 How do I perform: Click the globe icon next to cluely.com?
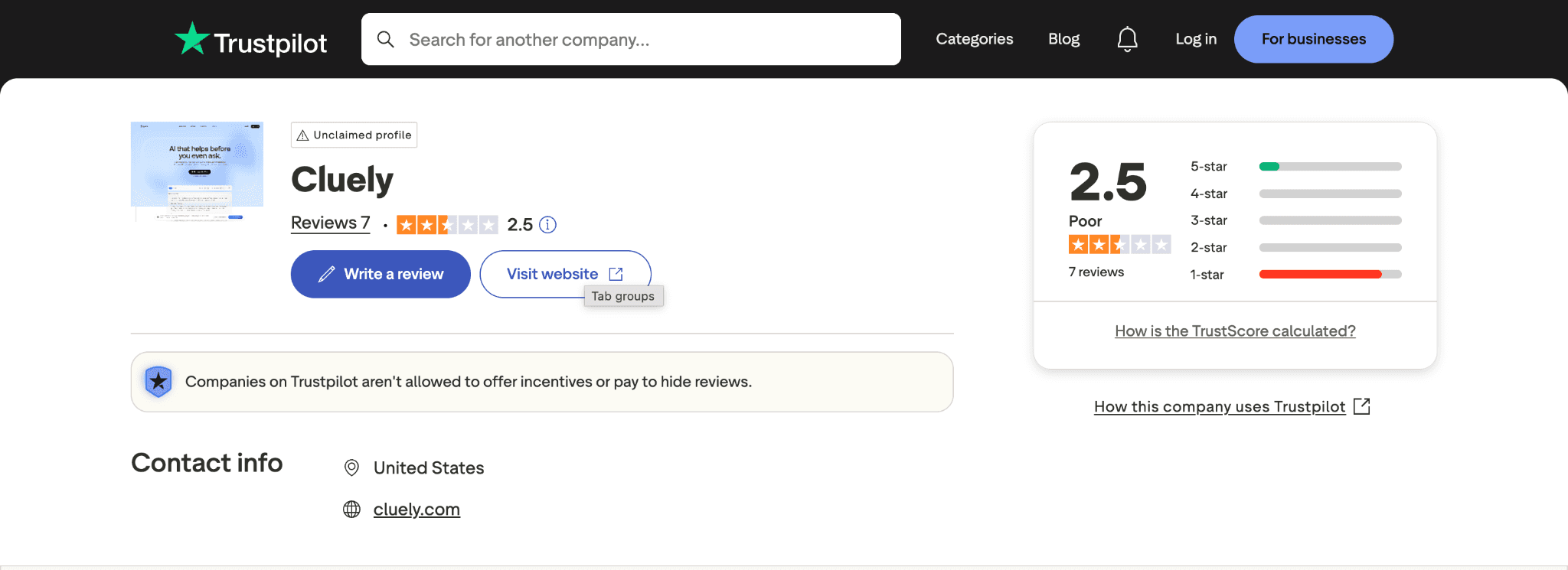point(351,510)
